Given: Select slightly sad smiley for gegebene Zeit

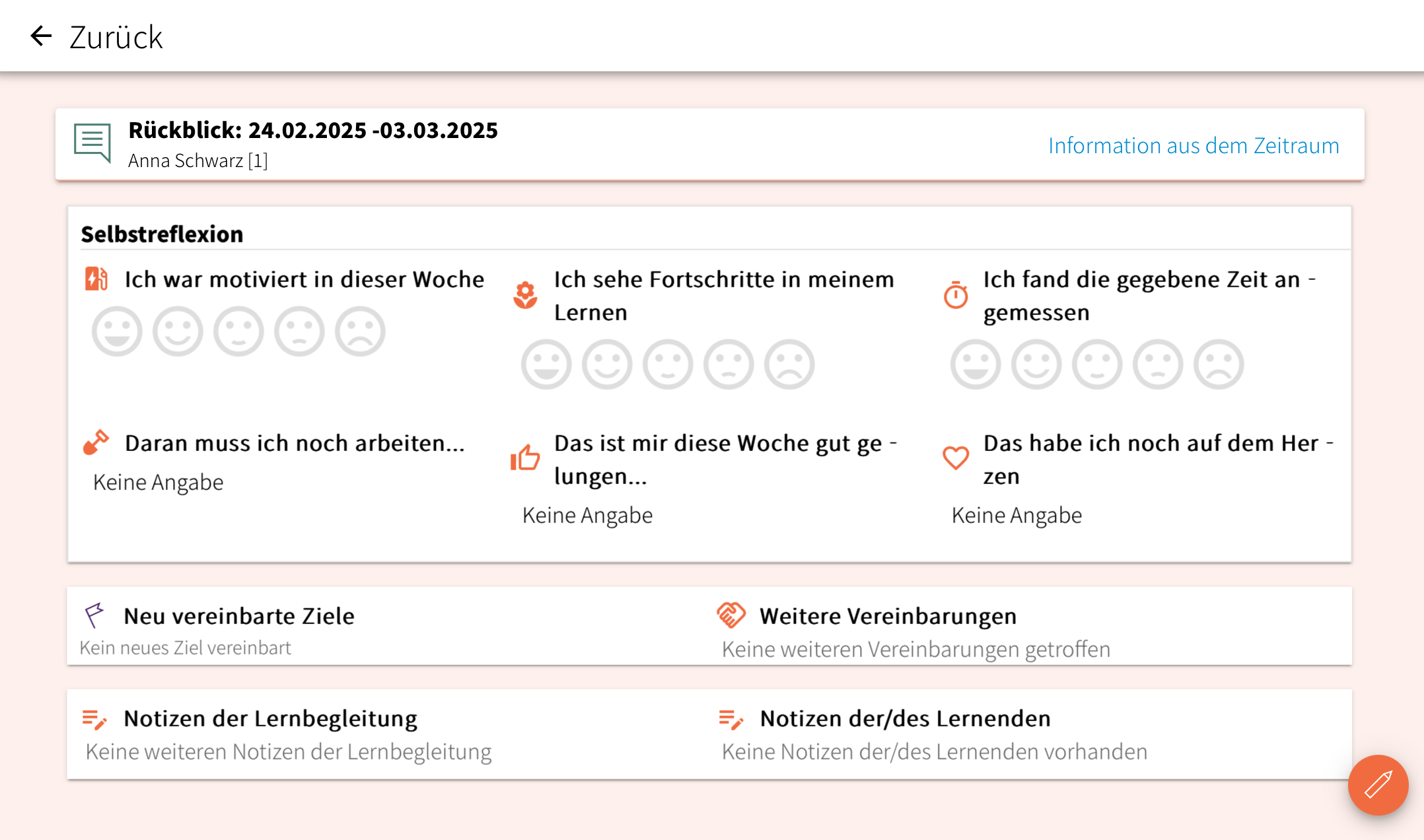Looking at the screenshot, I should 1158,365.
